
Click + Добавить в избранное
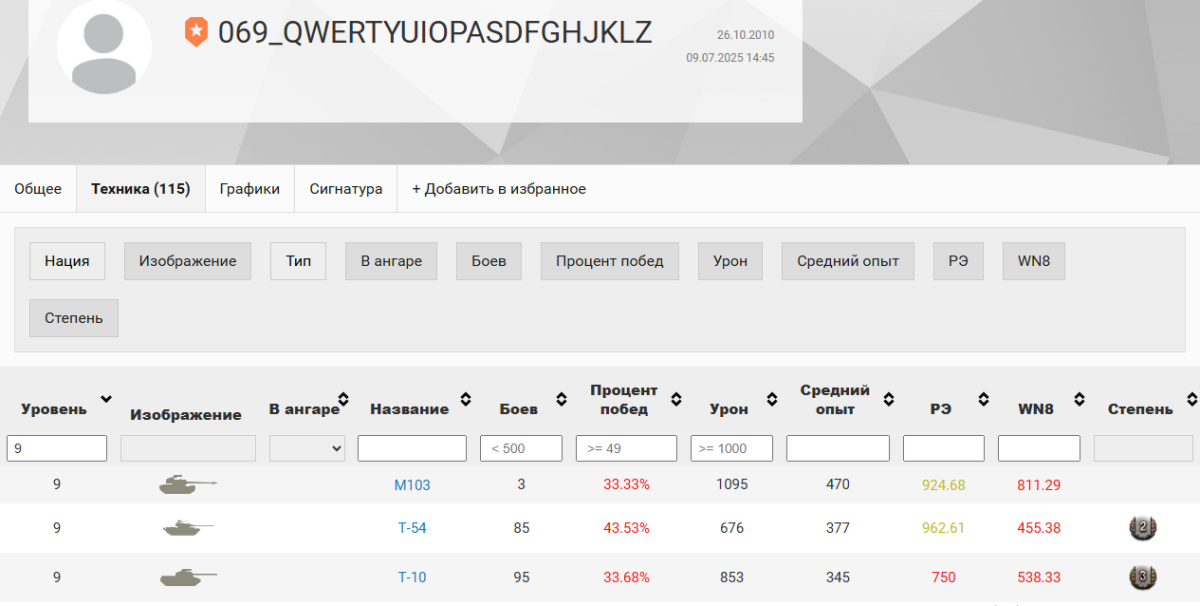tap(499, 189)
